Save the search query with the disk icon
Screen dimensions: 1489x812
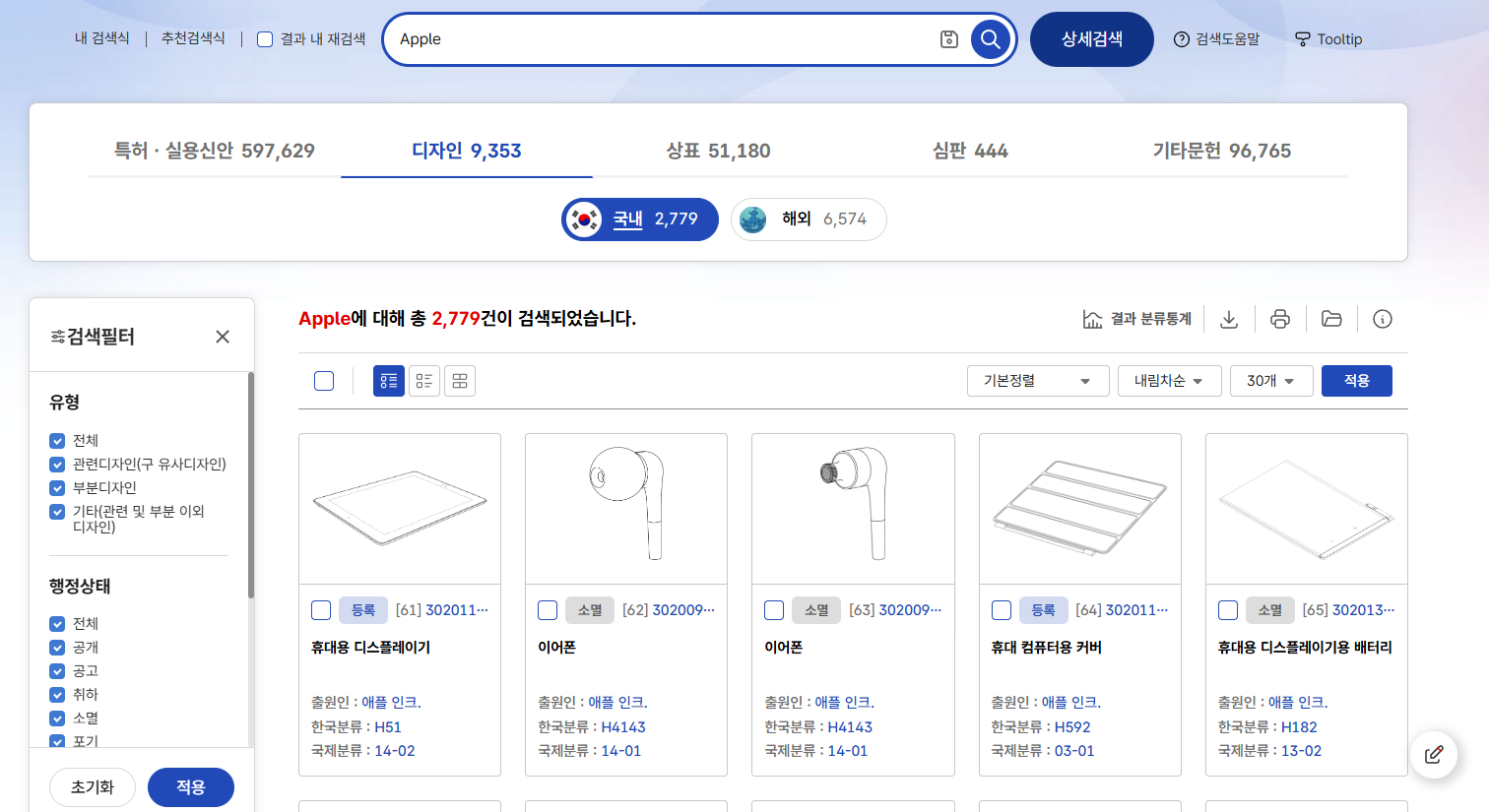point(949,39)
